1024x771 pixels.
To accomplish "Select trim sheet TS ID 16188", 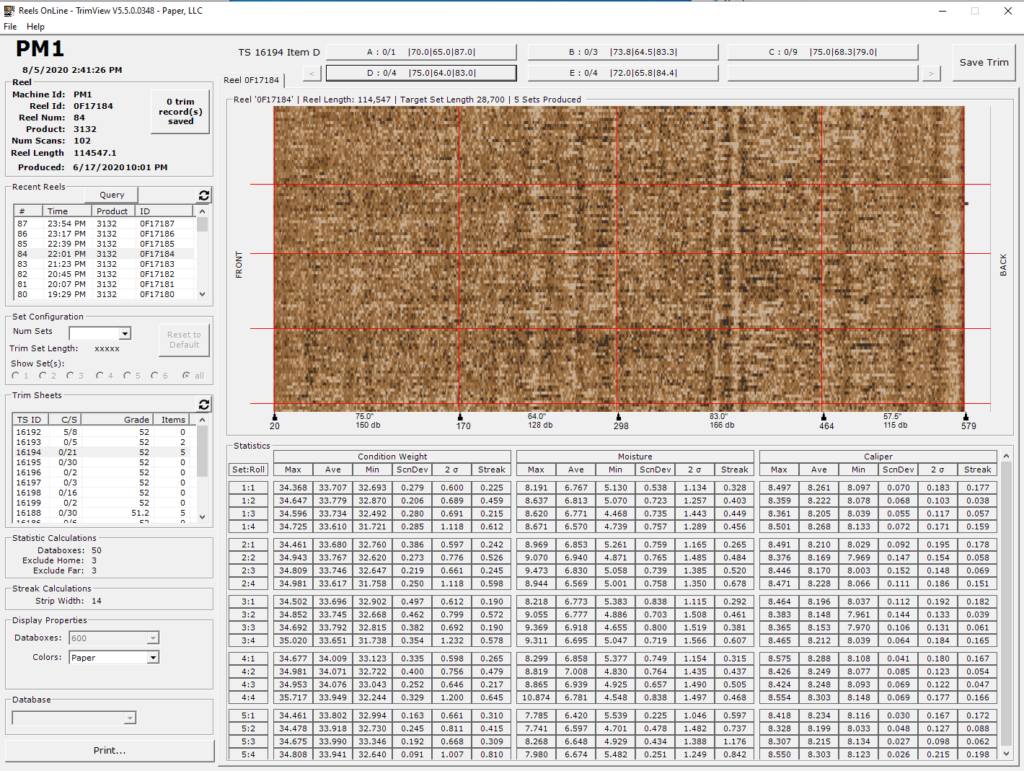I will point(104,513).
